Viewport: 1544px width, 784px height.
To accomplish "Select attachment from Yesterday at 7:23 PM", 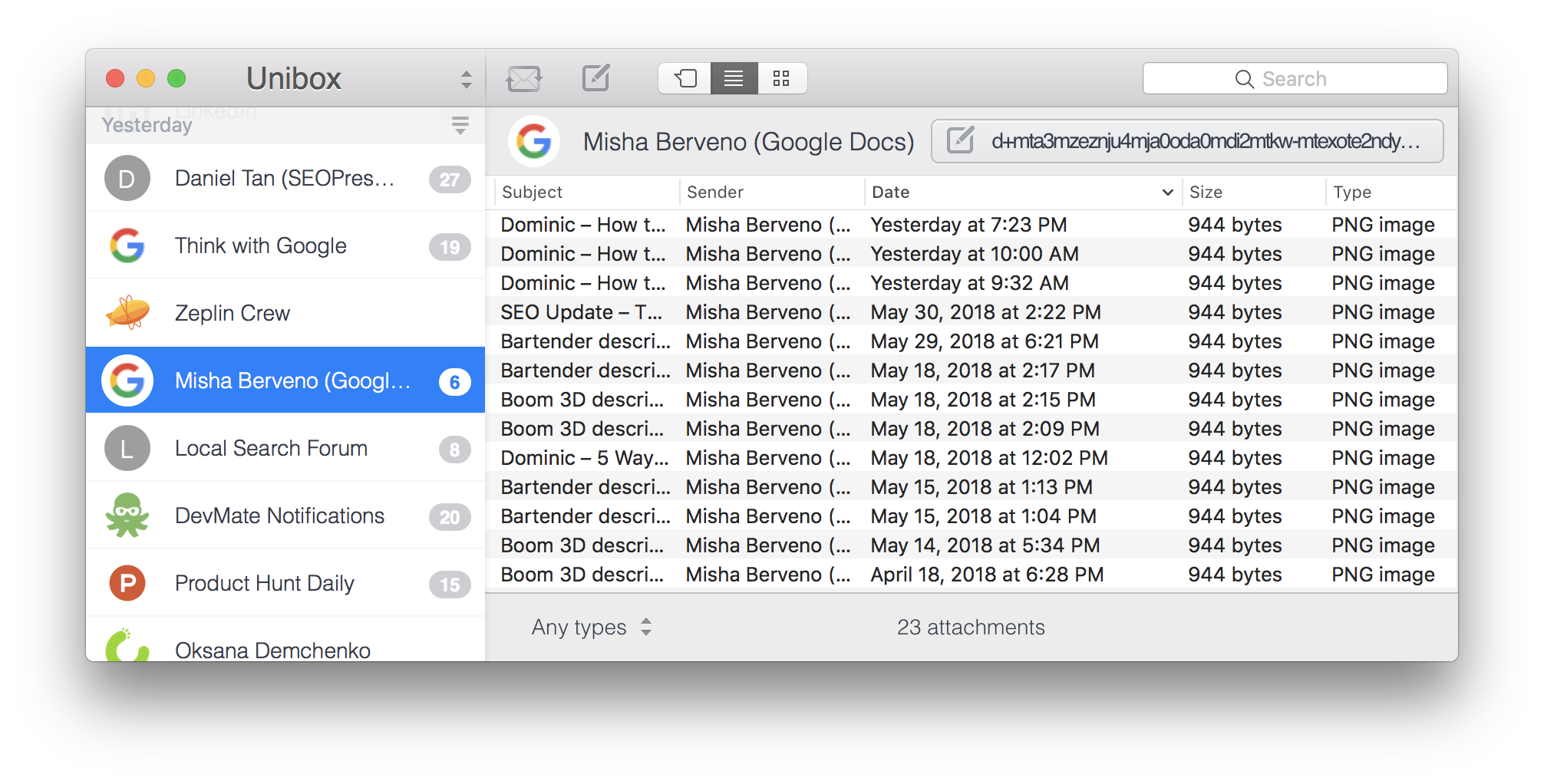I will tap(972, 225).
